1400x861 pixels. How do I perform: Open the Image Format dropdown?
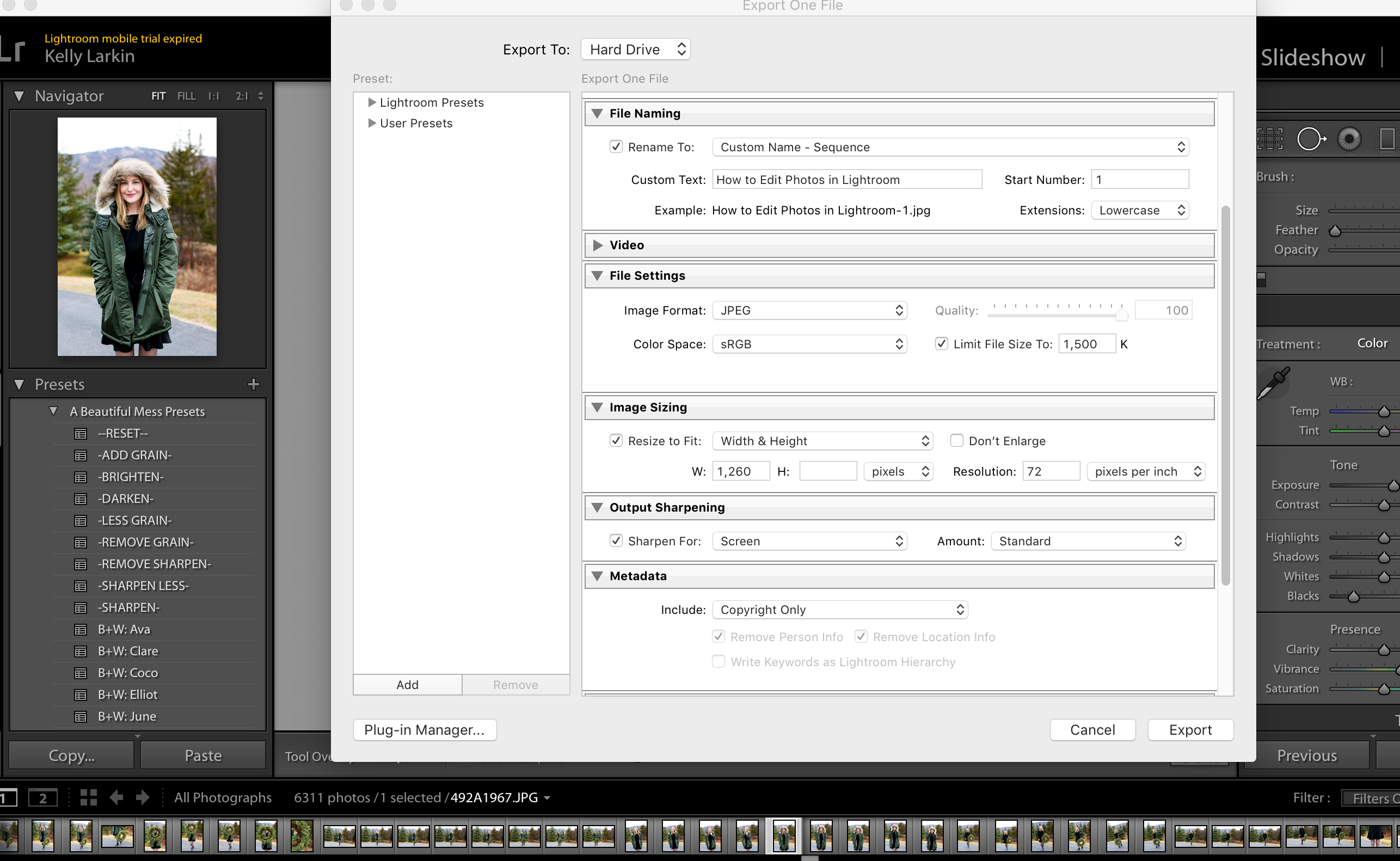click(x=807, y=310)
